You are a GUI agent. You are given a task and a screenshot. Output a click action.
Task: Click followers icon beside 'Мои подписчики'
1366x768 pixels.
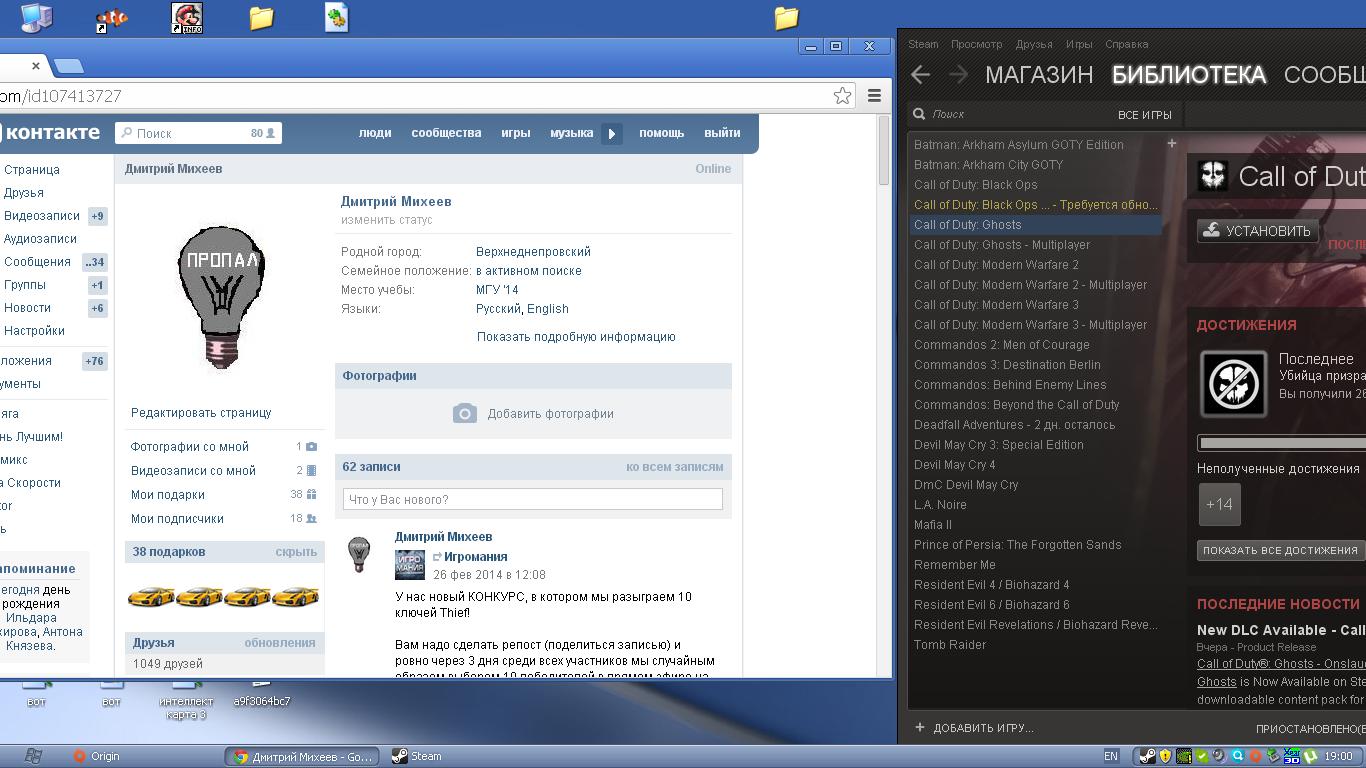[311, 519]
